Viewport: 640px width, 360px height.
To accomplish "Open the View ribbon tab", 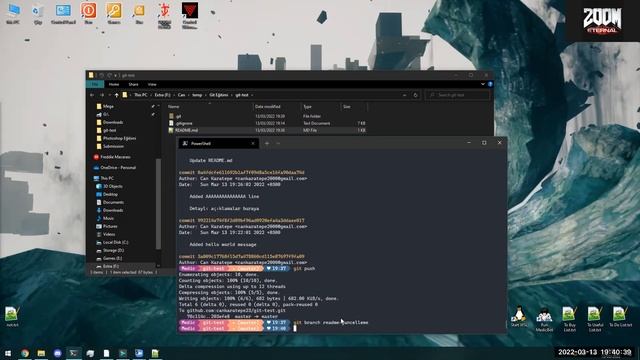I will [x=152, y=84].
